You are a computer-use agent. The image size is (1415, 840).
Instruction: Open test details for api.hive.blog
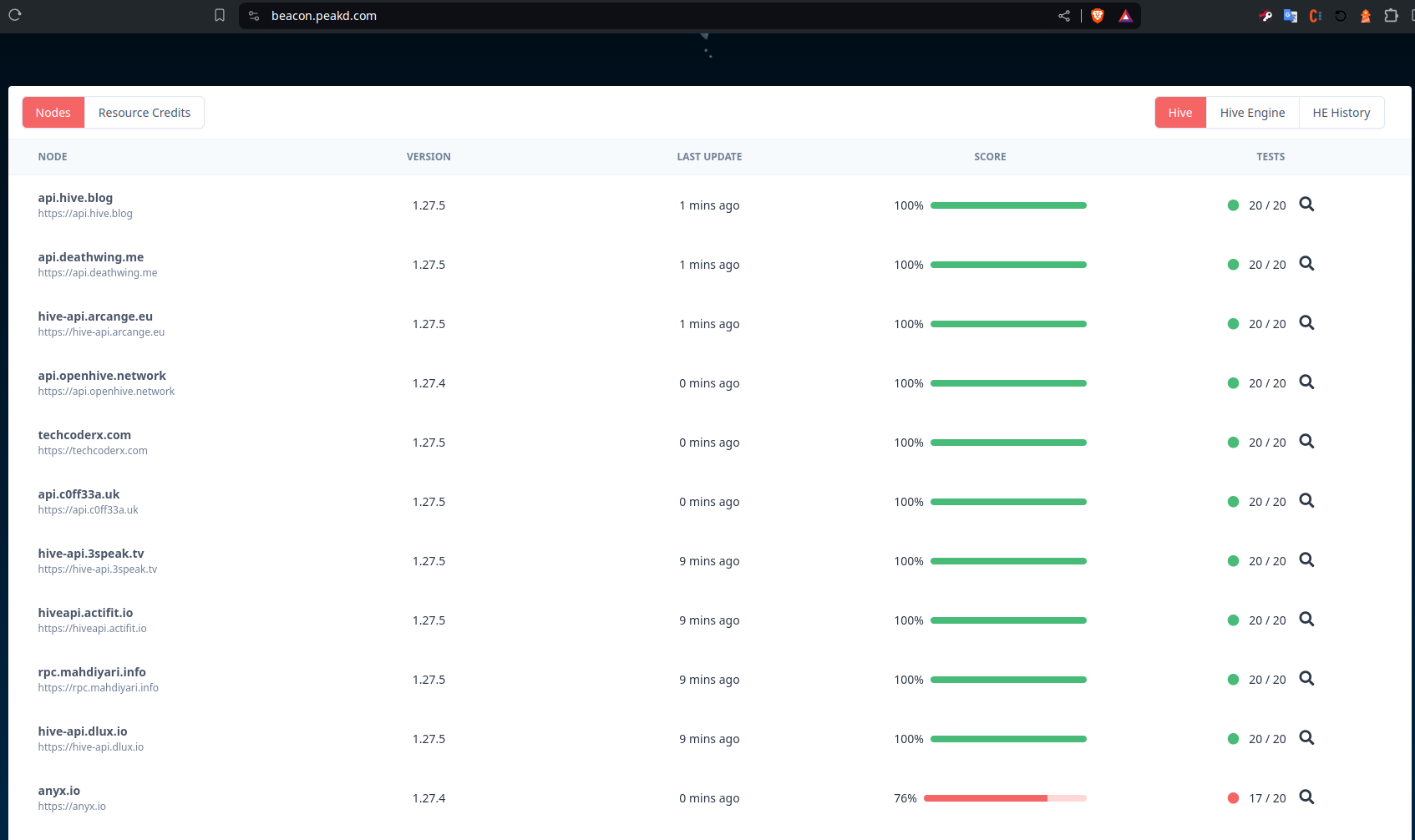click(1306, 205)
